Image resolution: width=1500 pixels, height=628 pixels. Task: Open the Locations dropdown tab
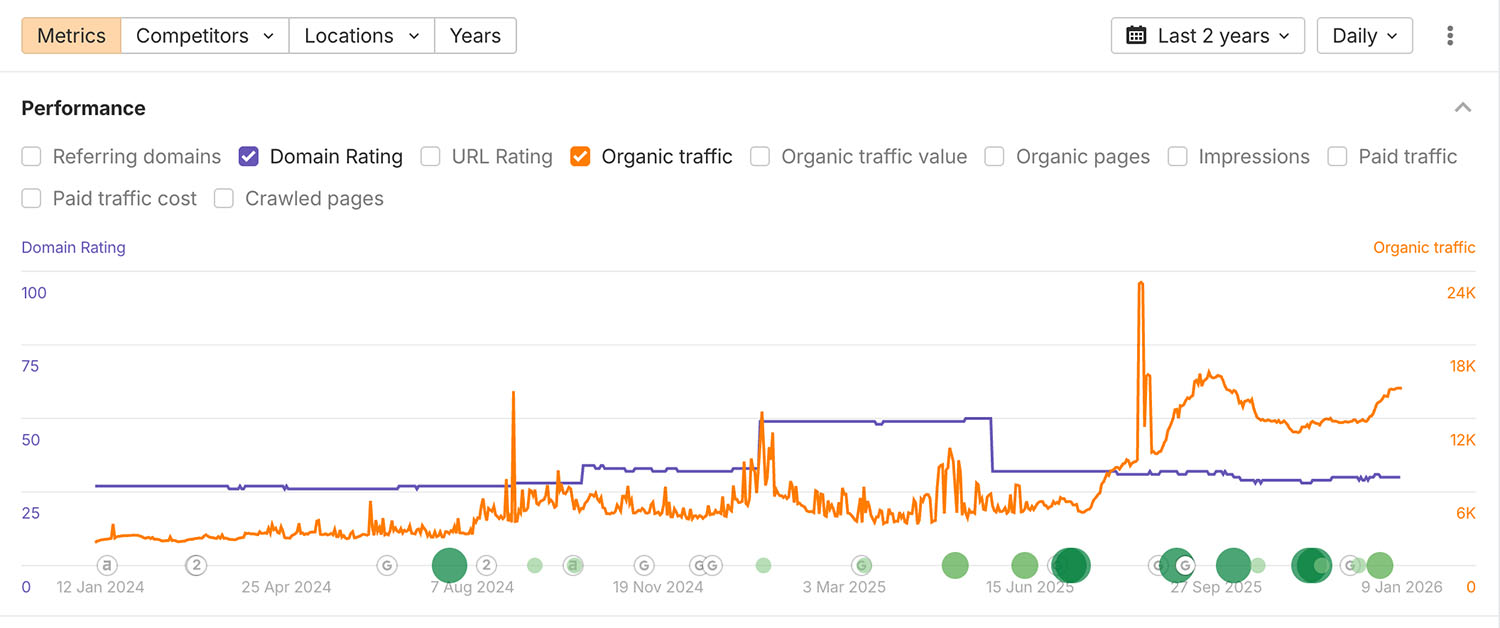pyautogui.click(x=362, y=36)
